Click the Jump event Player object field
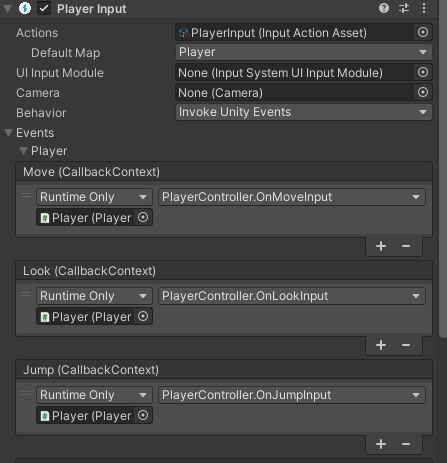This screenshot has width=447, height=463. pyautogui.click(x=85, y=416)
